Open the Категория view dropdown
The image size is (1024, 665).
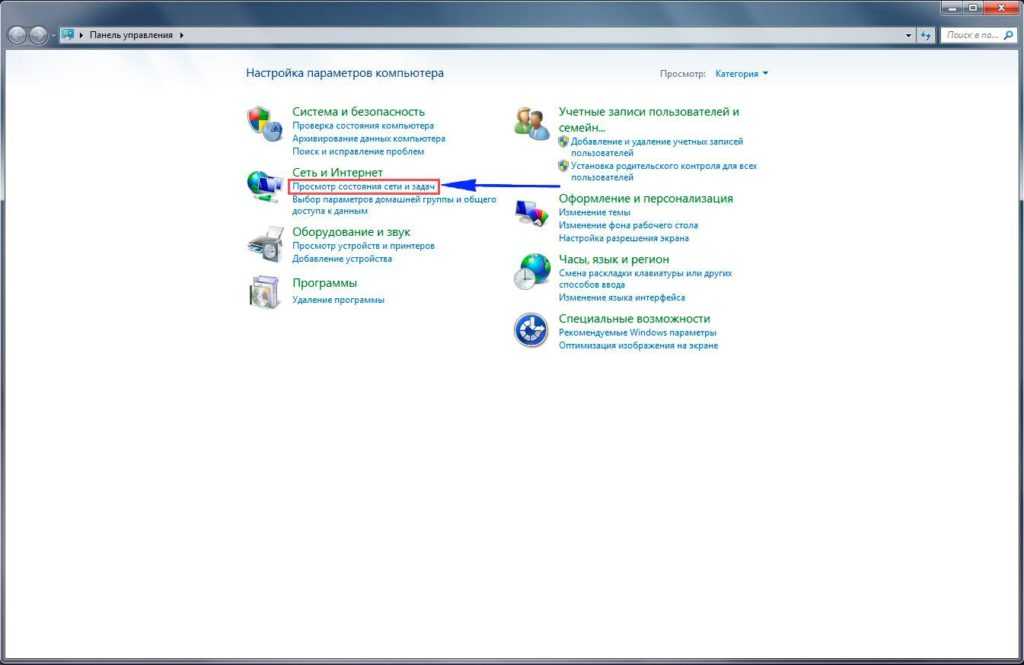(742, 74)
